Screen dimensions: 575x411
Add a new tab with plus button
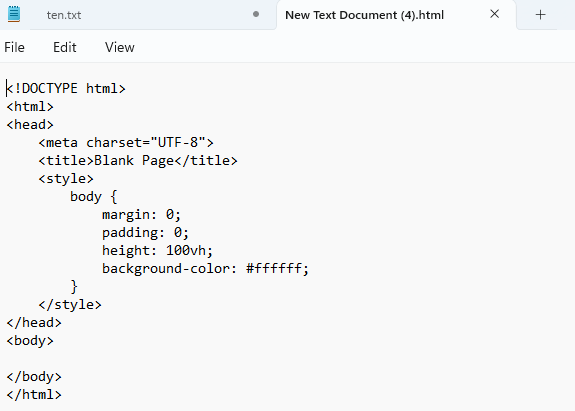point(541,15)
